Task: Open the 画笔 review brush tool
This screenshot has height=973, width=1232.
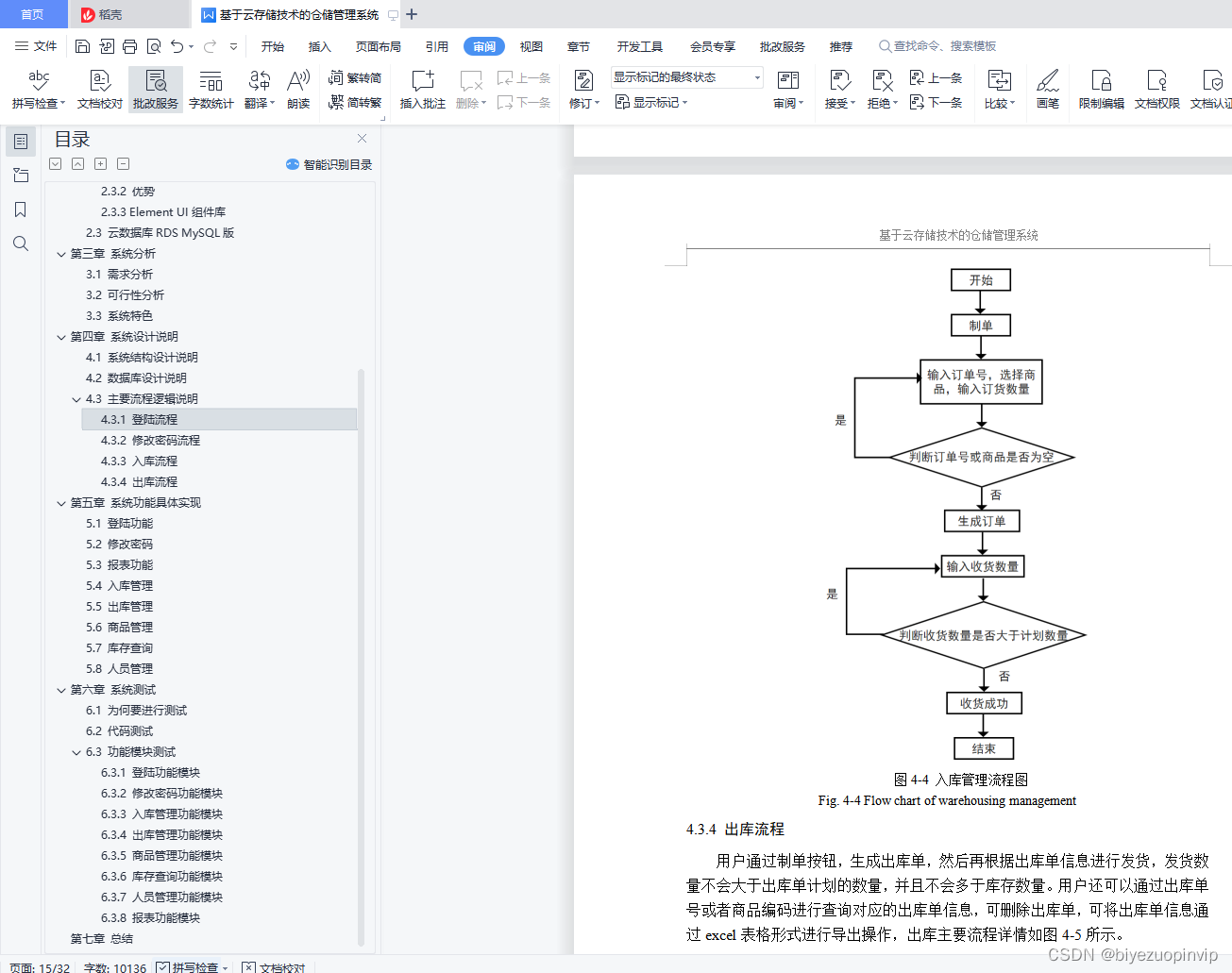Action: pyautogui.click(x=1048, y=89)
